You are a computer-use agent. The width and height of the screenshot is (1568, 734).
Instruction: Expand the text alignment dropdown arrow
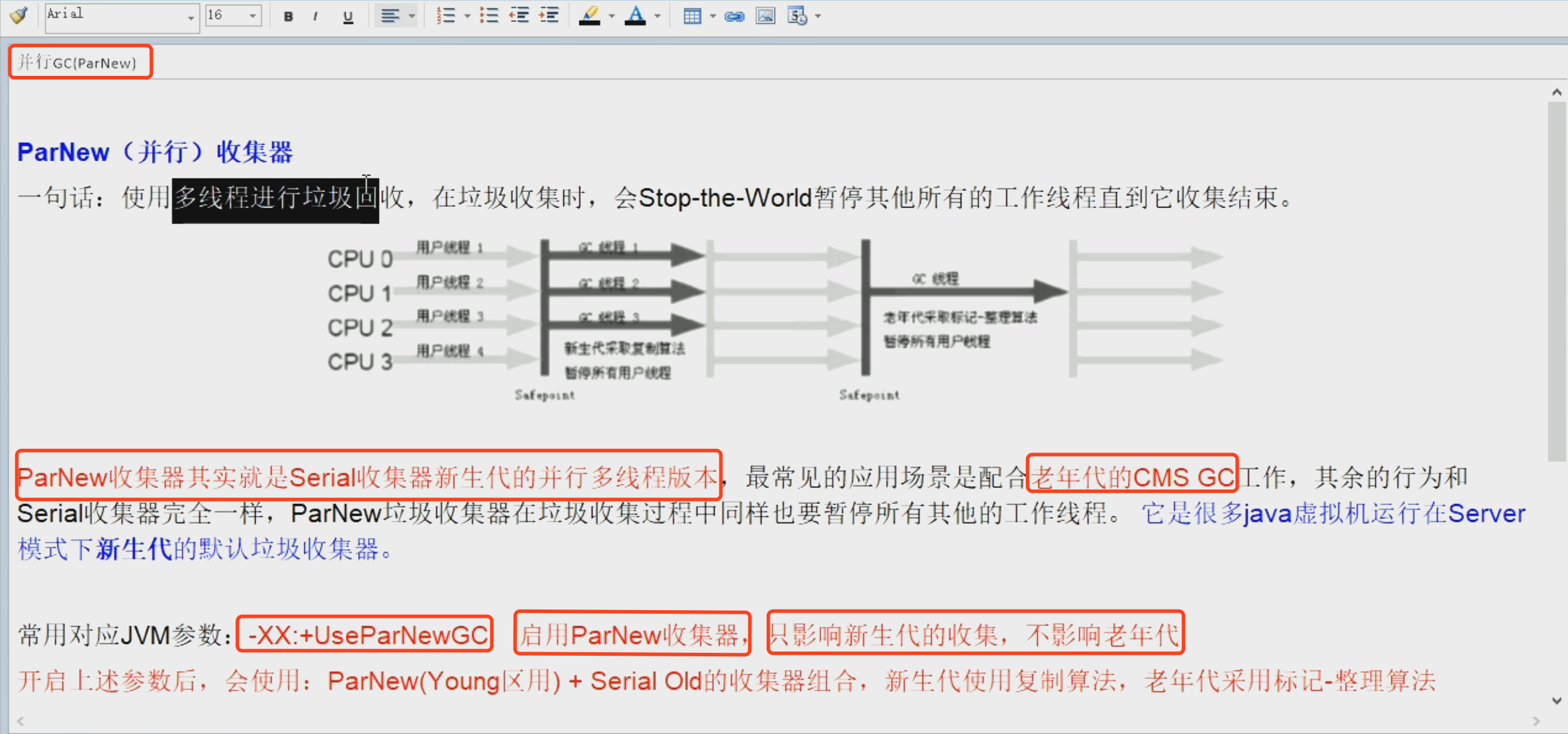coord(412,17)
